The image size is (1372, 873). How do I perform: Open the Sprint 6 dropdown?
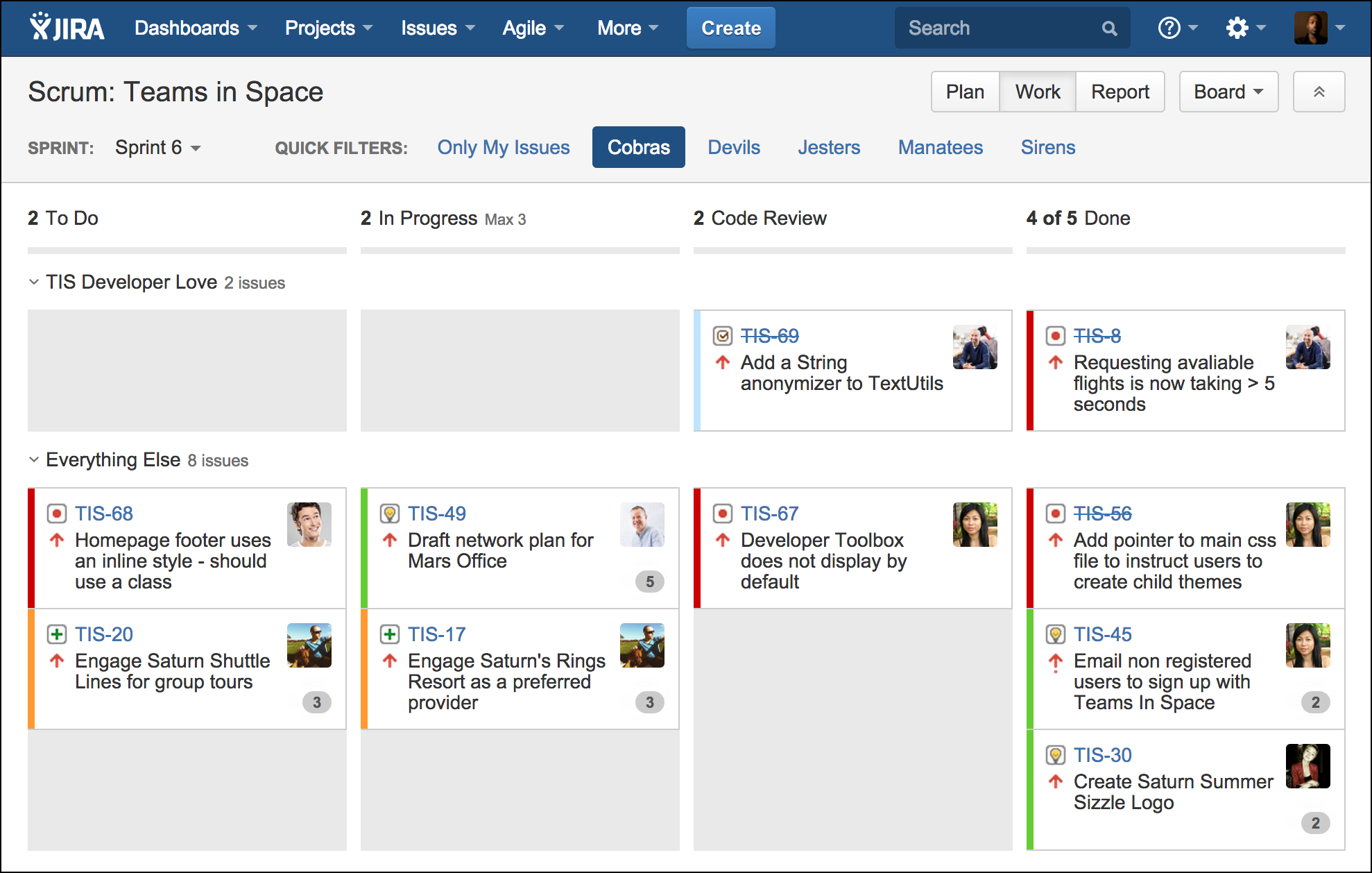tap(158, 147)
